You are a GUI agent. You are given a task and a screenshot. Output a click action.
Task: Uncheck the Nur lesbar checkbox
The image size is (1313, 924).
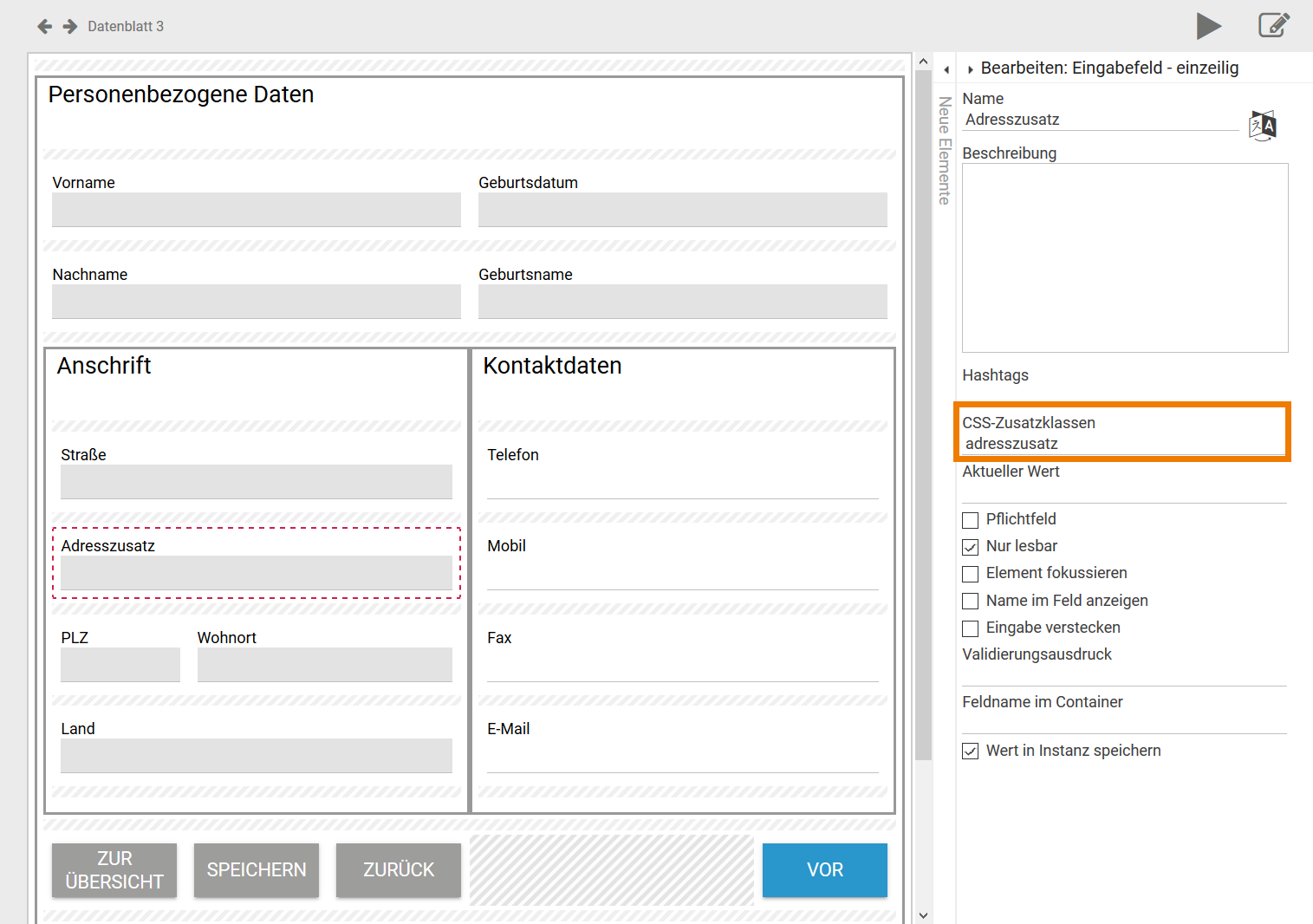971,547
